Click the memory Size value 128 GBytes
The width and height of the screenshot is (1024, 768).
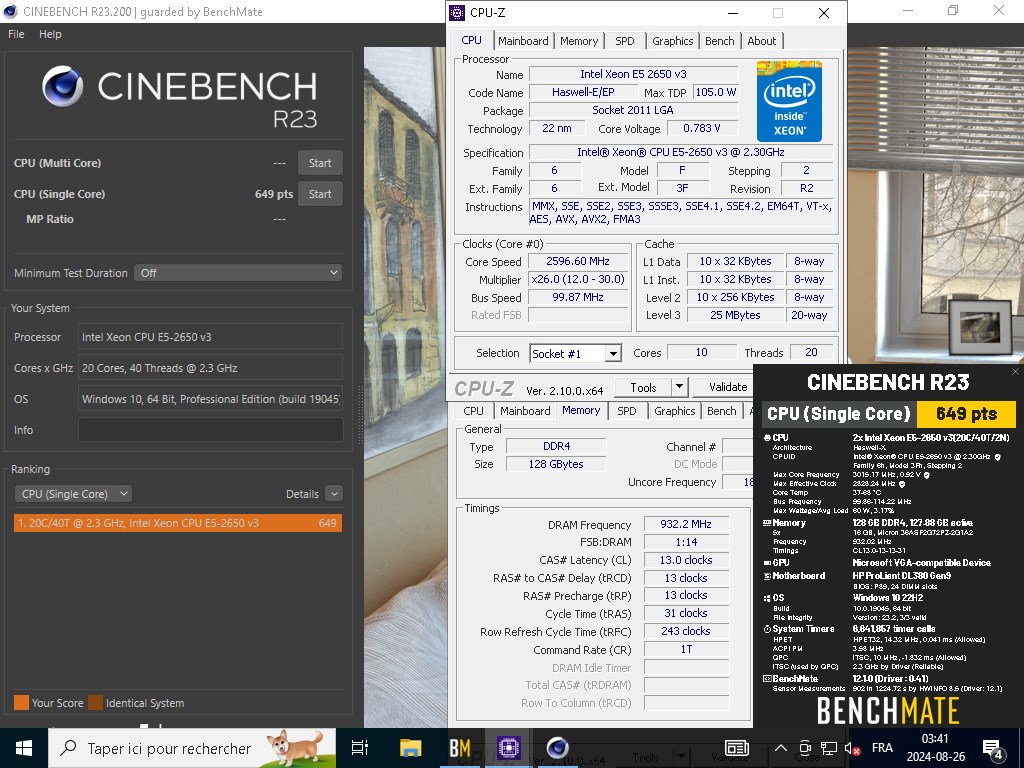(x=556, y=464)
